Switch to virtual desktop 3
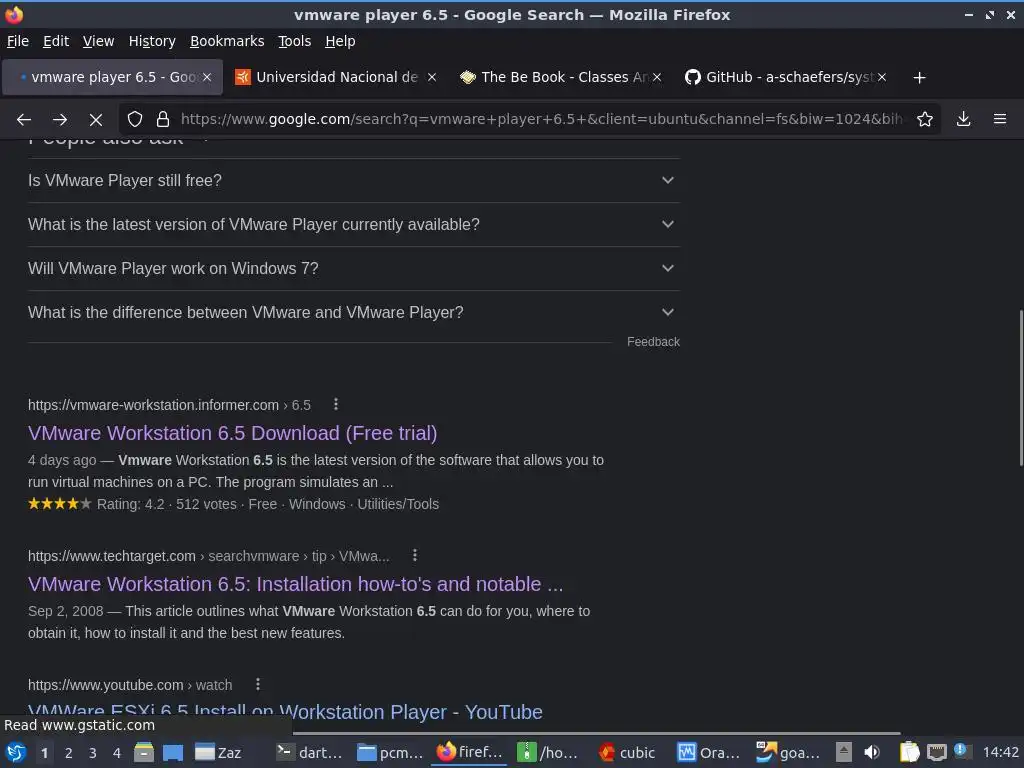Screen dimensions: 1024x768 click(x=93, y=753)
